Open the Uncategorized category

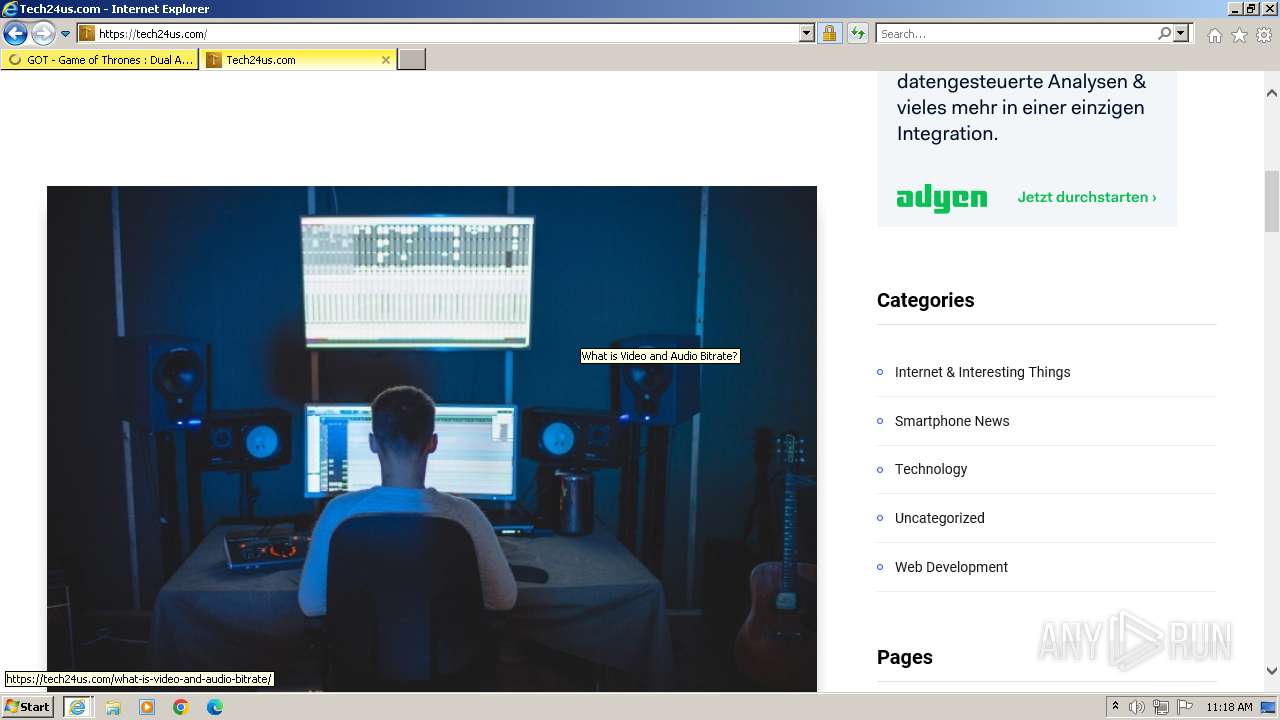[939, 518]
